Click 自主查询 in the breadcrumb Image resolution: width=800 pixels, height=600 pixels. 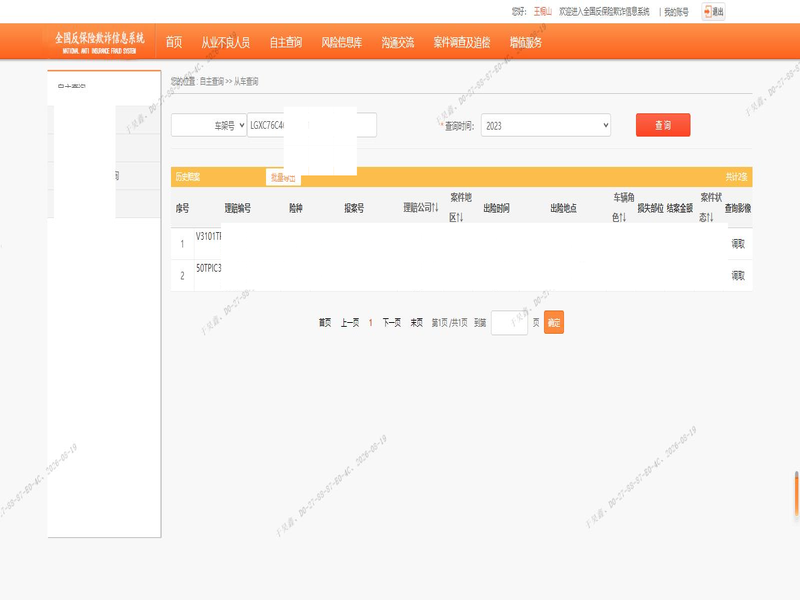[211, 82]
